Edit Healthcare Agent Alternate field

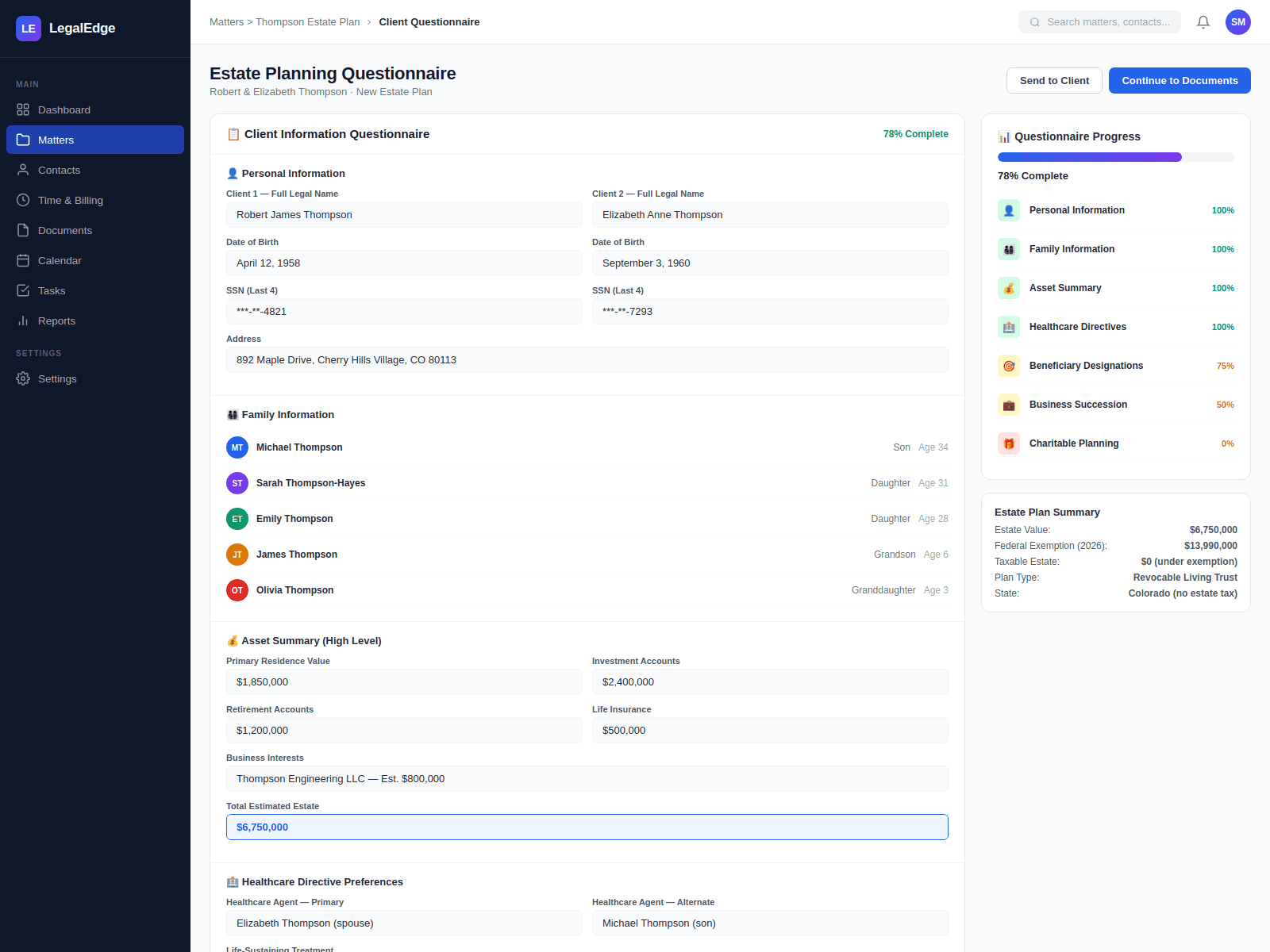tap(770, 923)
